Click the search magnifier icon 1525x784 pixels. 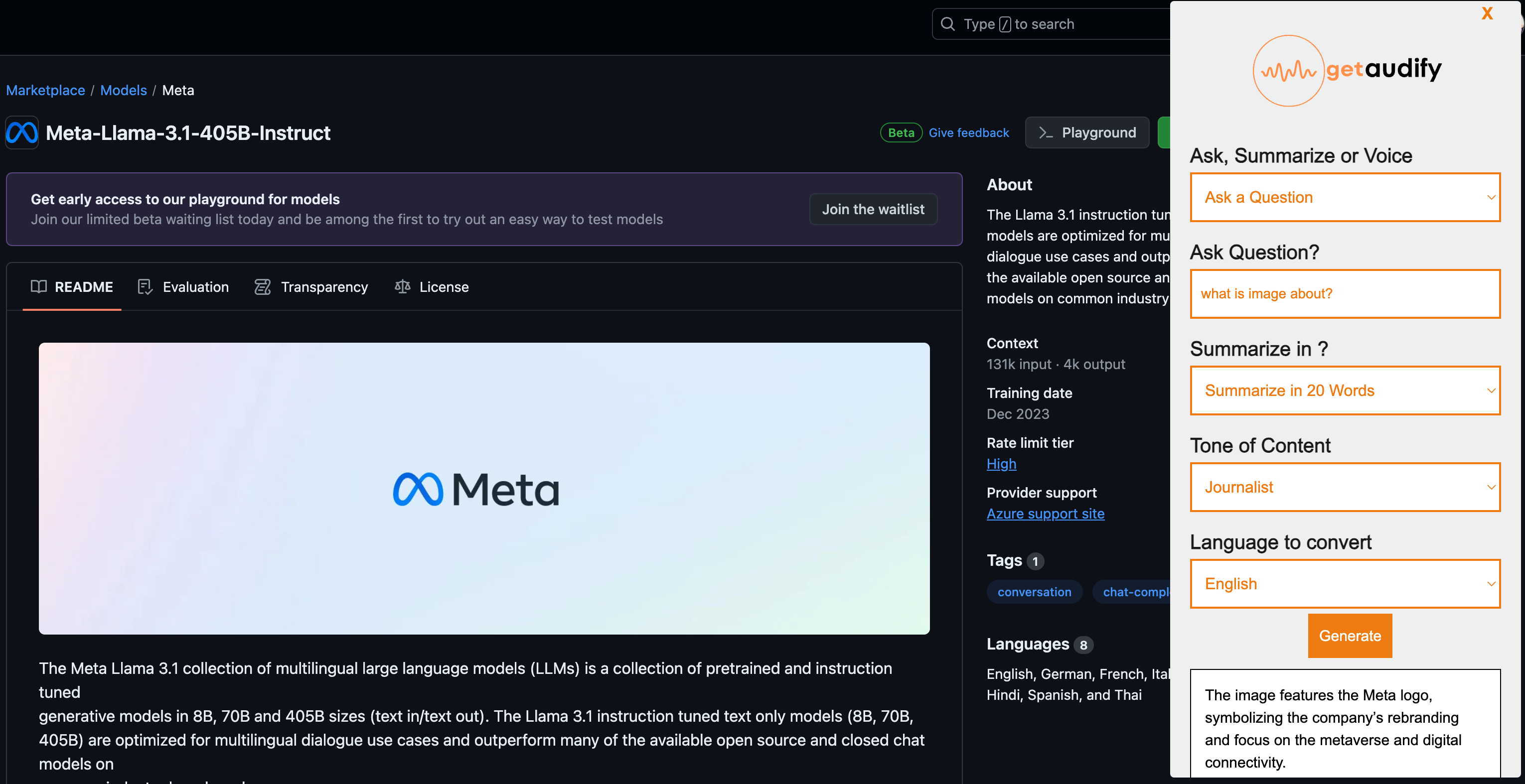948,24
